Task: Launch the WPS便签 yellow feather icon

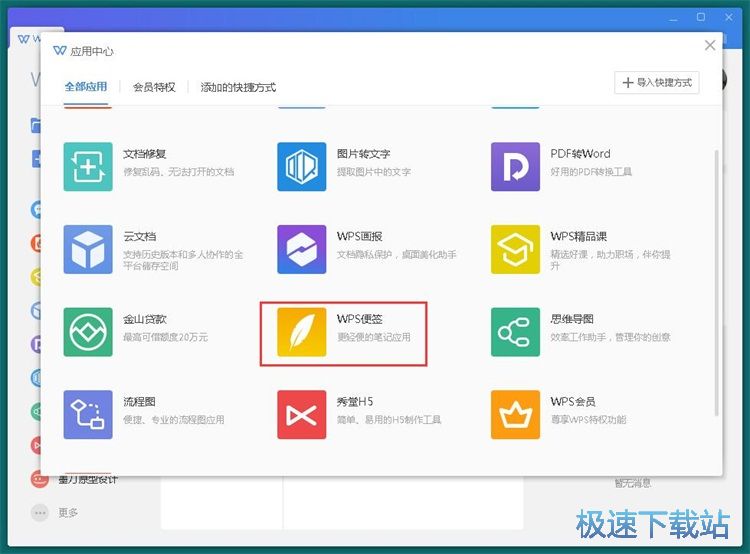Action: [x=302, y=332]
